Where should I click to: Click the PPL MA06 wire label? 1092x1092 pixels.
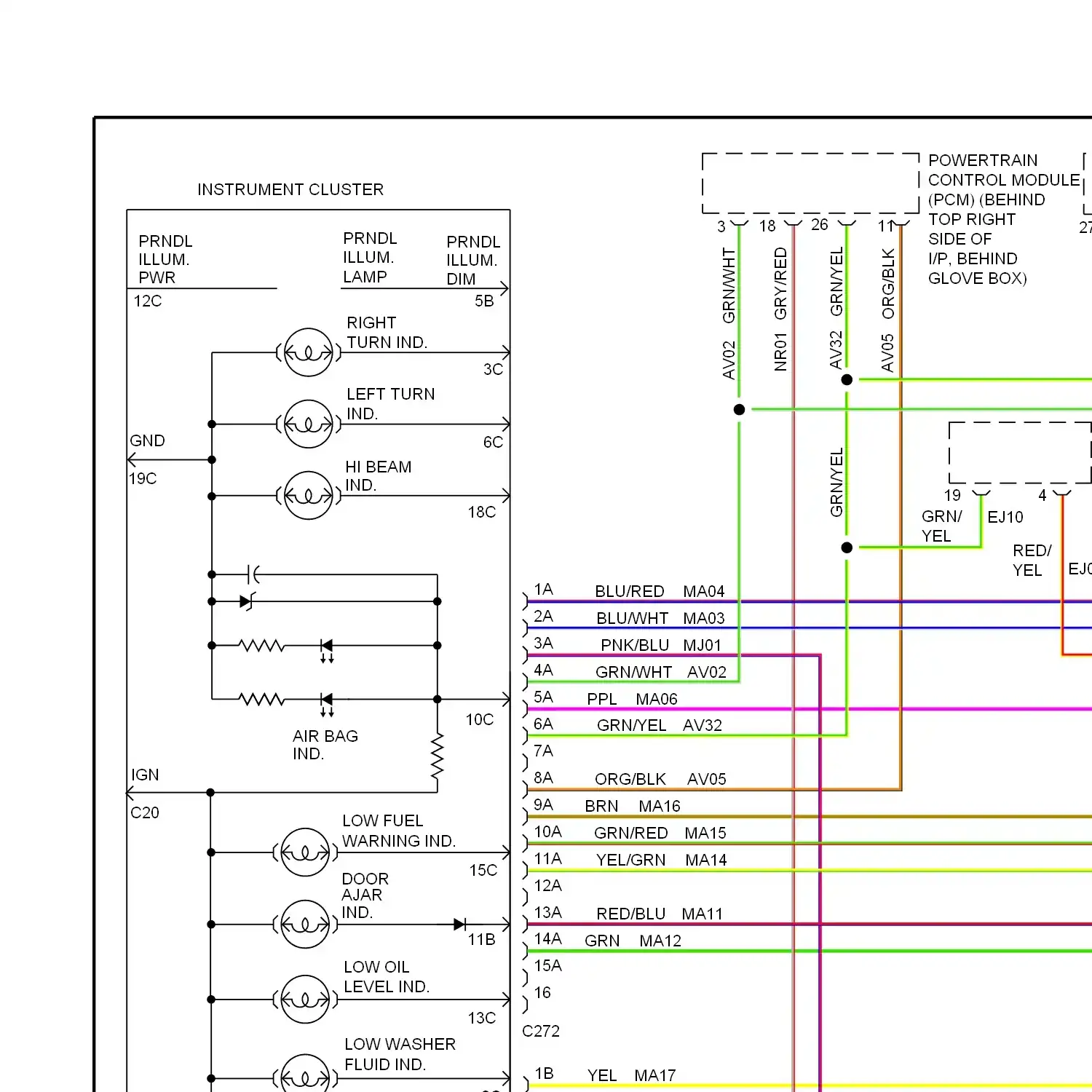[632, 699]
